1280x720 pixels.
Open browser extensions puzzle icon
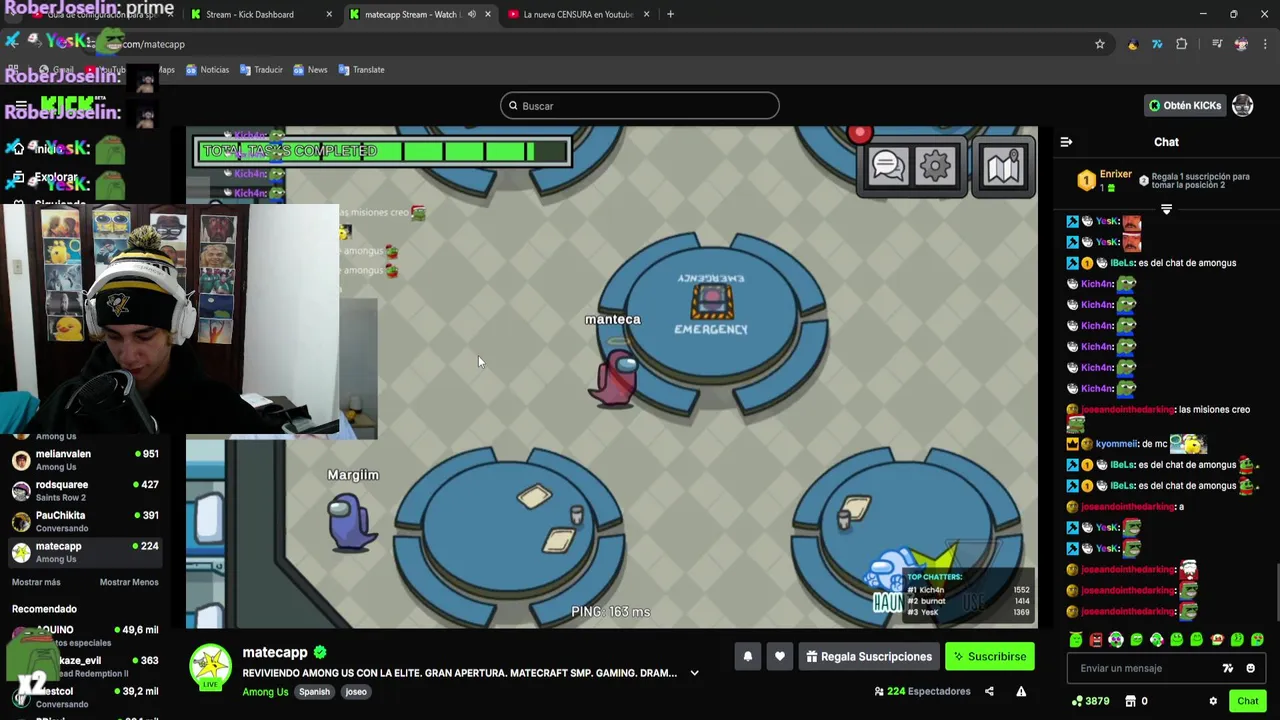coord(1182,44)
